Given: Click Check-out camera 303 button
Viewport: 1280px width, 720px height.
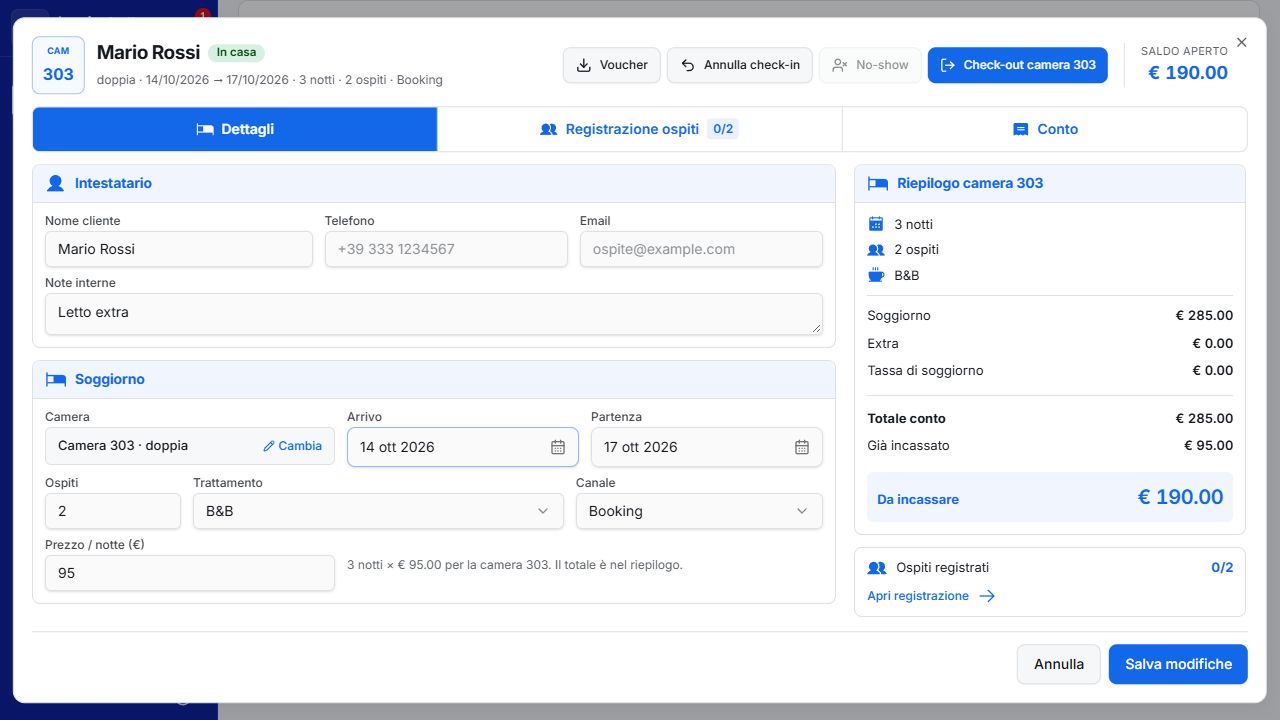Looking at the screenshot, I should click(1018, 65).
